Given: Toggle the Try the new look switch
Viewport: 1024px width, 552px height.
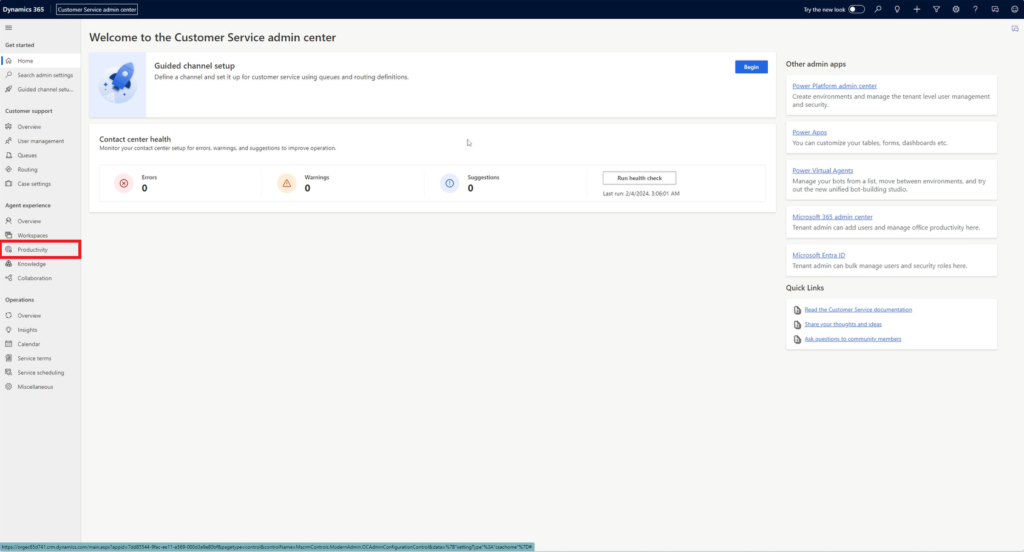Looking at the screenshot, I should (857, 9).
